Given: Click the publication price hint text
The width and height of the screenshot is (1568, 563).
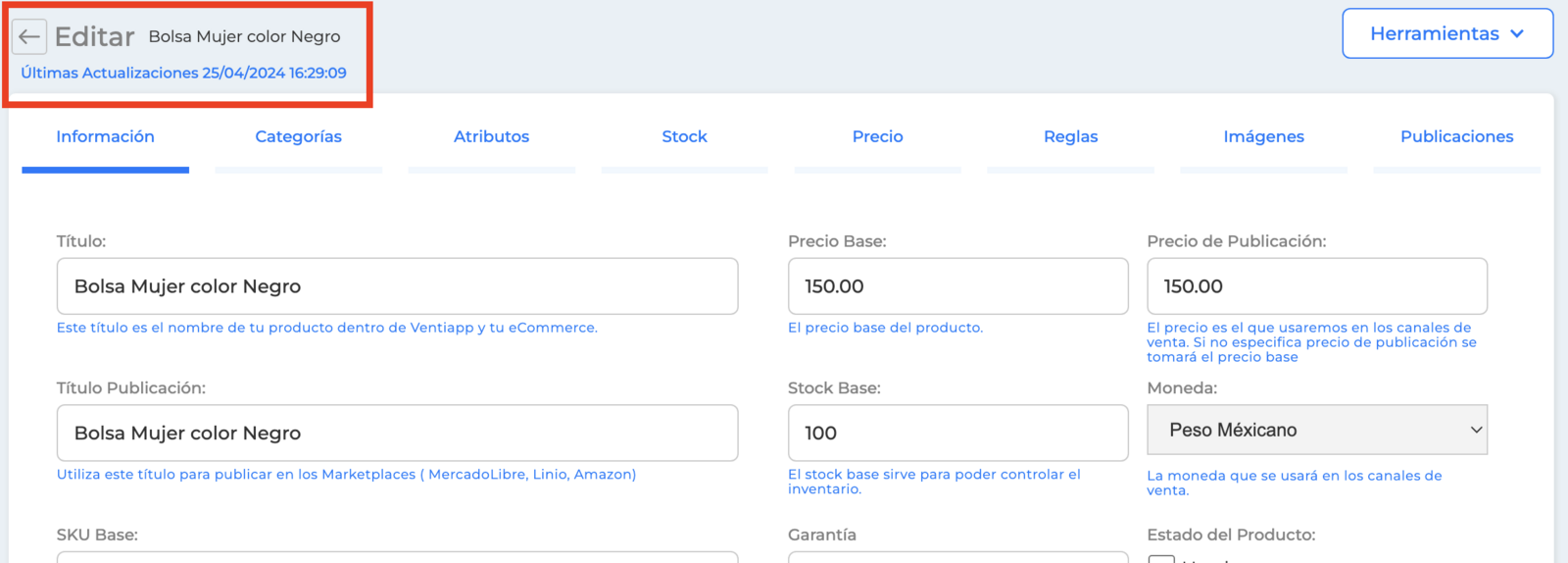Looking at the screenshot, I should coord(1311,342).
